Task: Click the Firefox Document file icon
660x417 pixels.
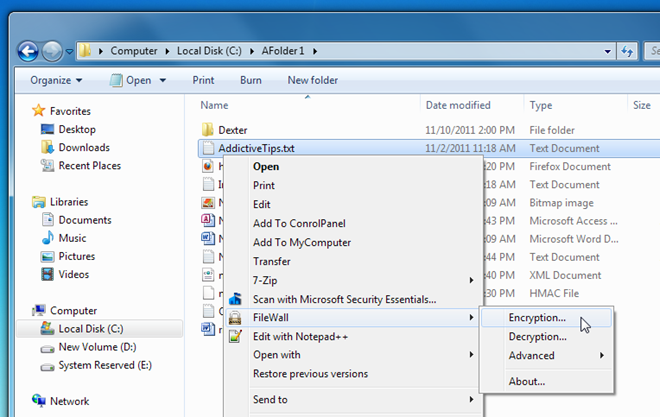Action: click(208, 166)
